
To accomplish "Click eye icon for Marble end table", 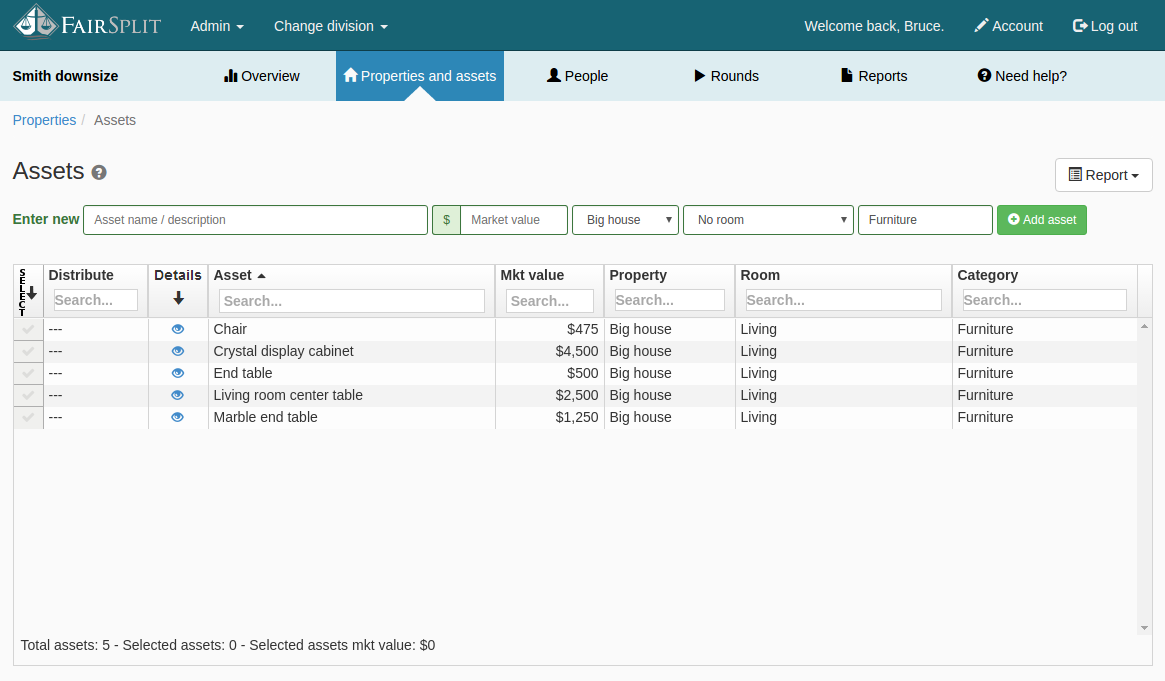I will click(x=178, y=417).
